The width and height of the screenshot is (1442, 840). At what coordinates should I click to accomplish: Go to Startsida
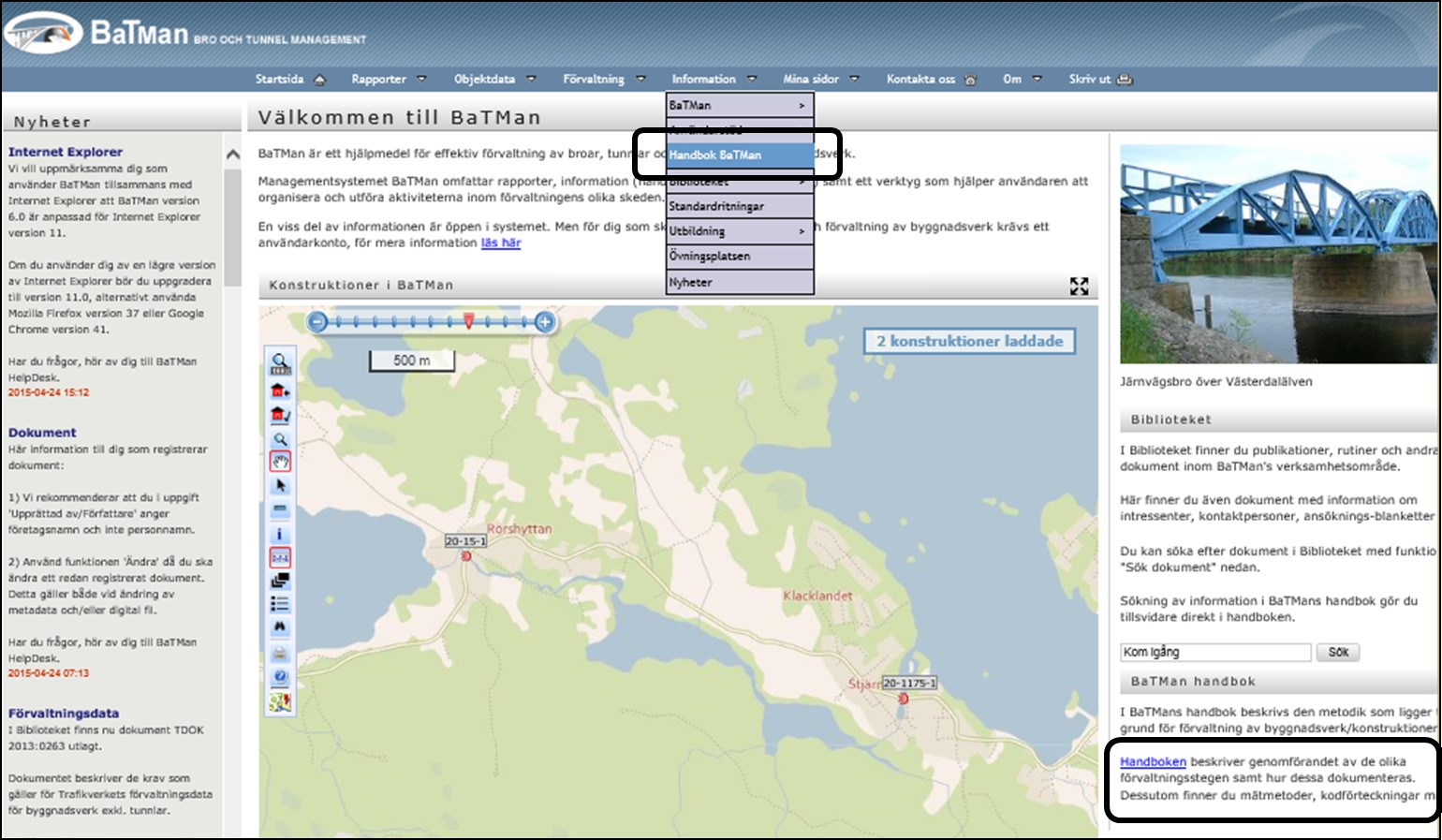tap(279, 80)
